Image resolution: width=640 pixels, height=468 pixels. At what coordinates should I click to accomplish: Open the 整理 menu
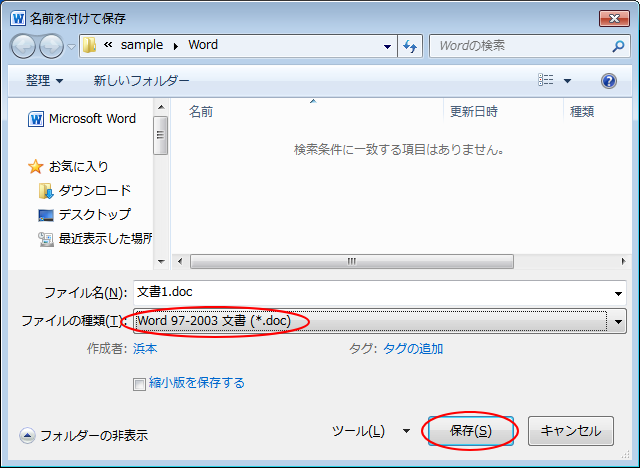tap(44, 80)
